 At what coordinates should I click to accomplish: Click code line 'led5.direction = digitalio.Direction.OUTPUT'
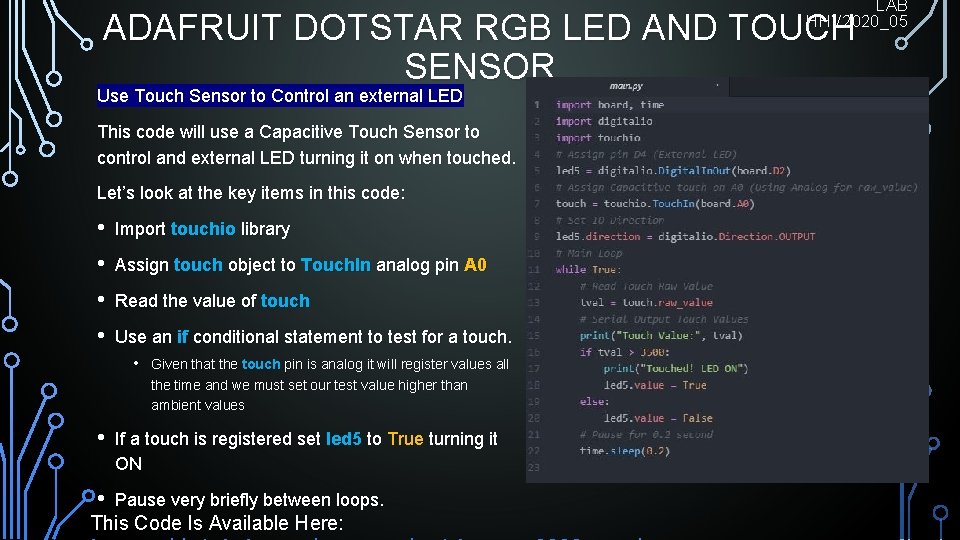pos(685,237)
